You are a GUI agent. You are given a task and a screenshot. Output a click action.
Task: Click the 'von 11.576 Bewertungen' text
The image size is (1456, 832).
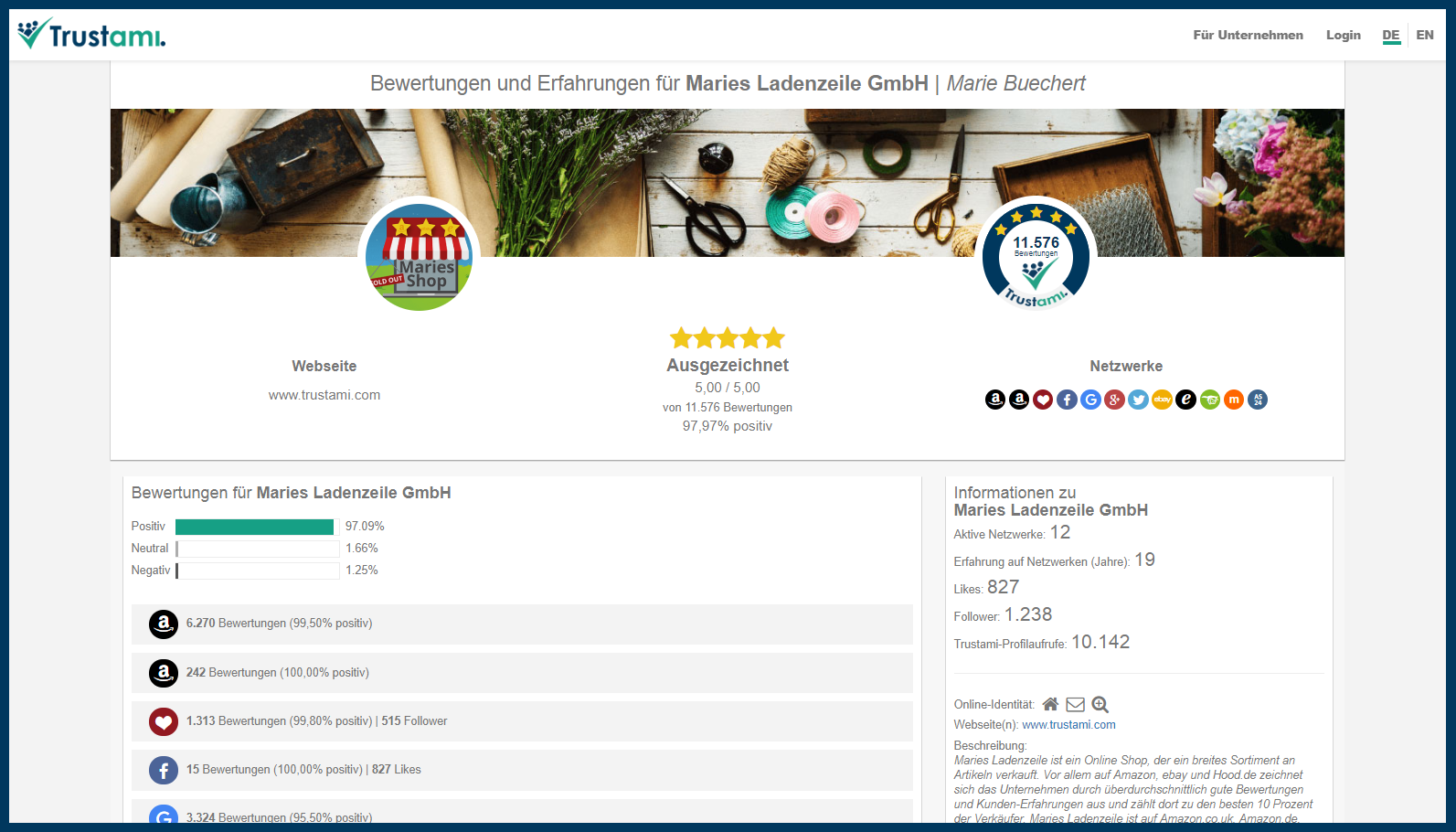point(728,408)
